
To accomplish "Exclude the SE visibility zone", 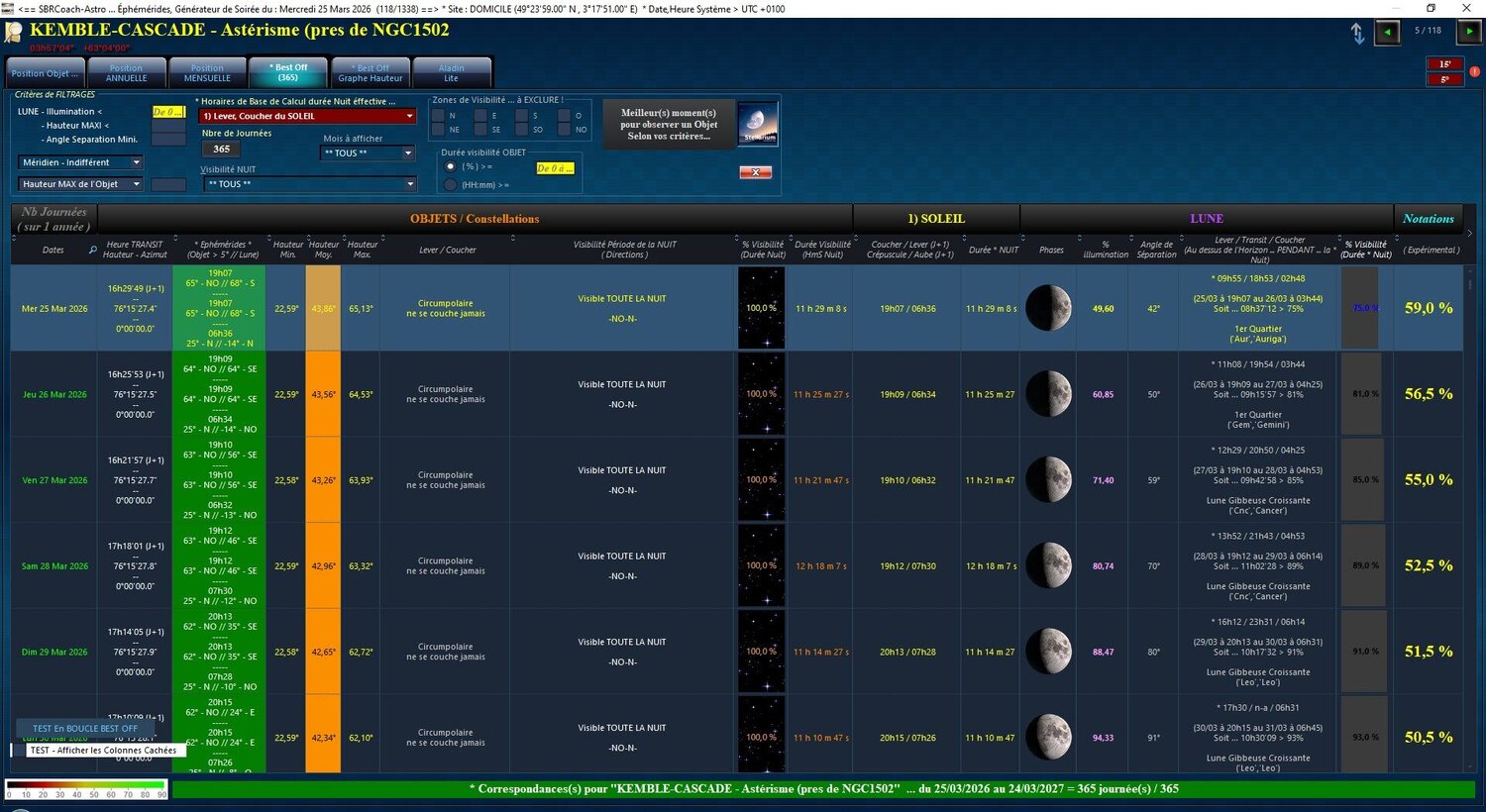I will [x=480, y=130].
